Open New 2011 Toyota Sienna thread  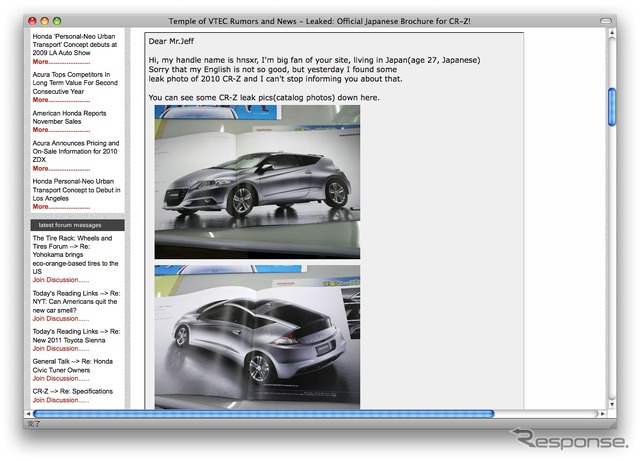tap(76, 336)
